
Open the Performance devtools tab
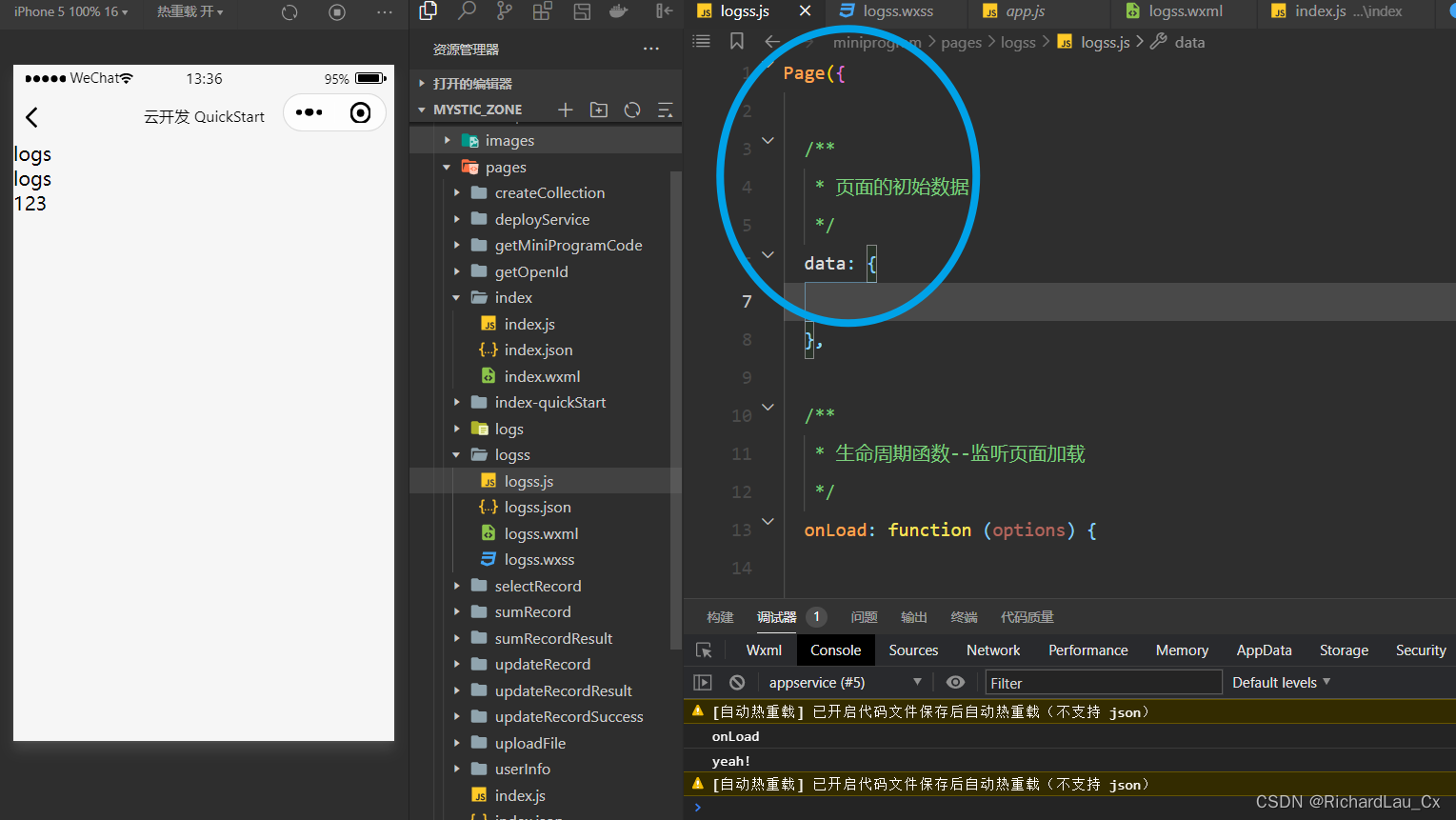[x=1087, y=650]
